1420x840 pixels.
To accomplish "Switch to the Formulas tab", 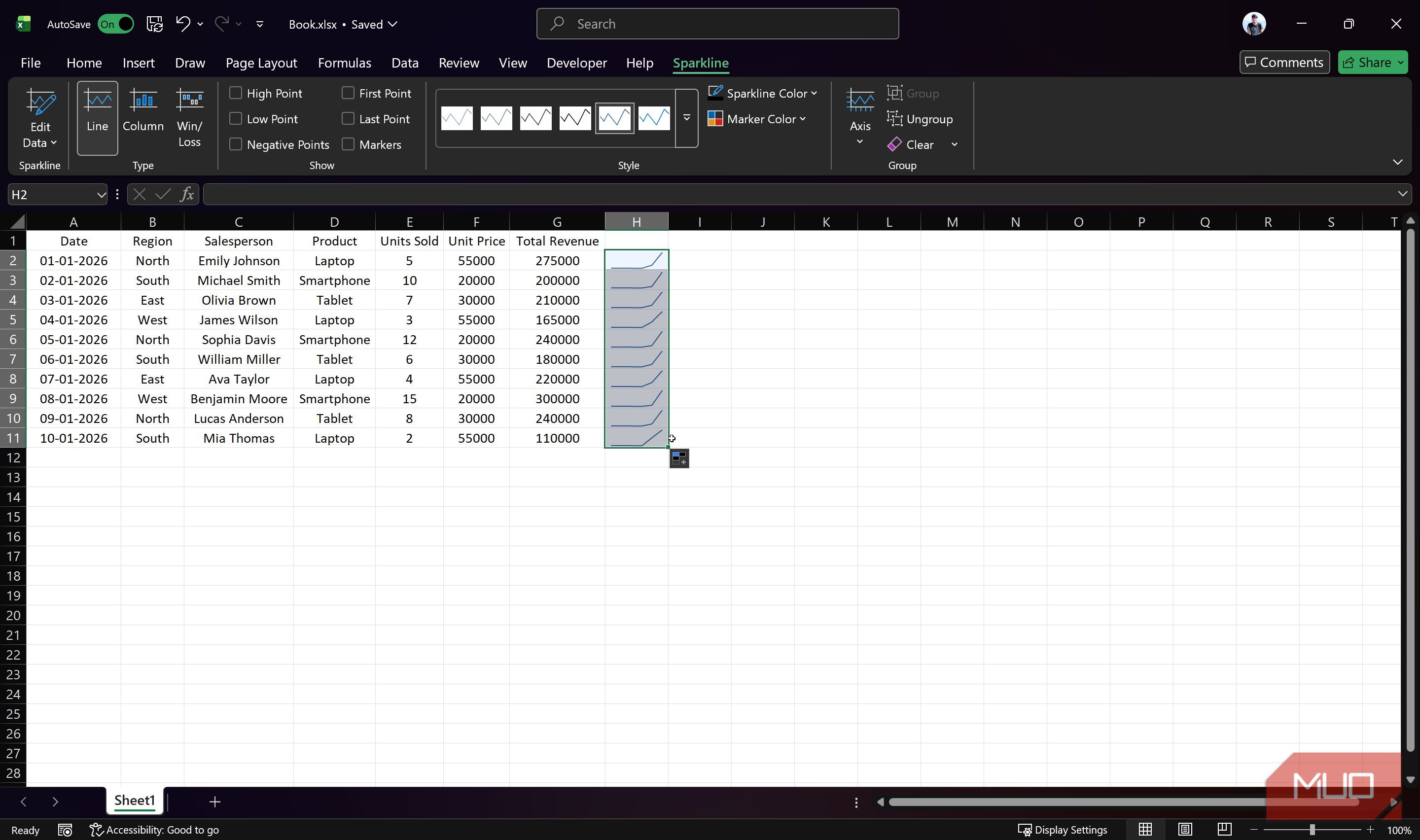I will [x=344, y=63].
